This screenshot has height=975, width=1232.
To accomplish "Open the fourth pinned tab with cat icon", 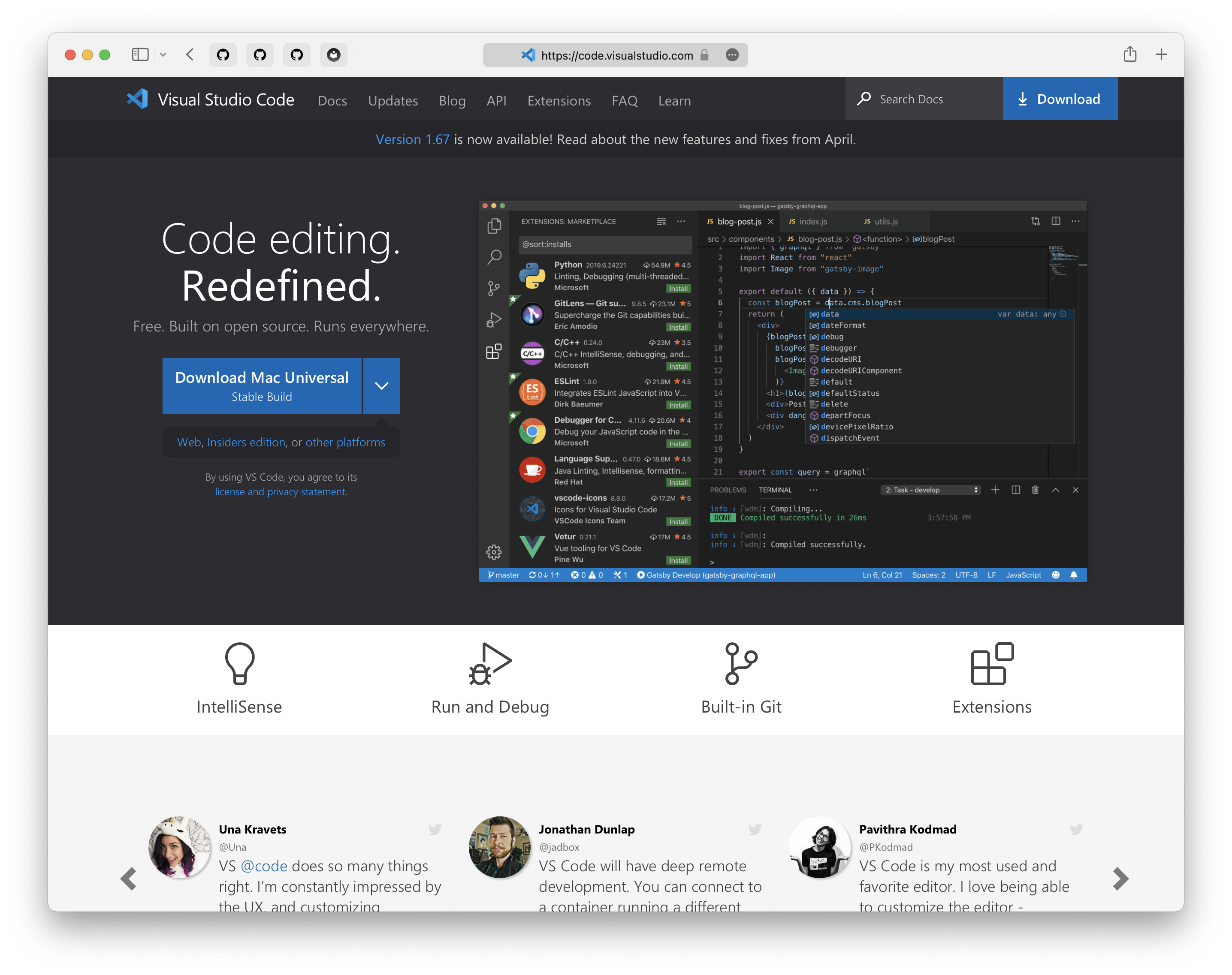I will tap(334, 55).
